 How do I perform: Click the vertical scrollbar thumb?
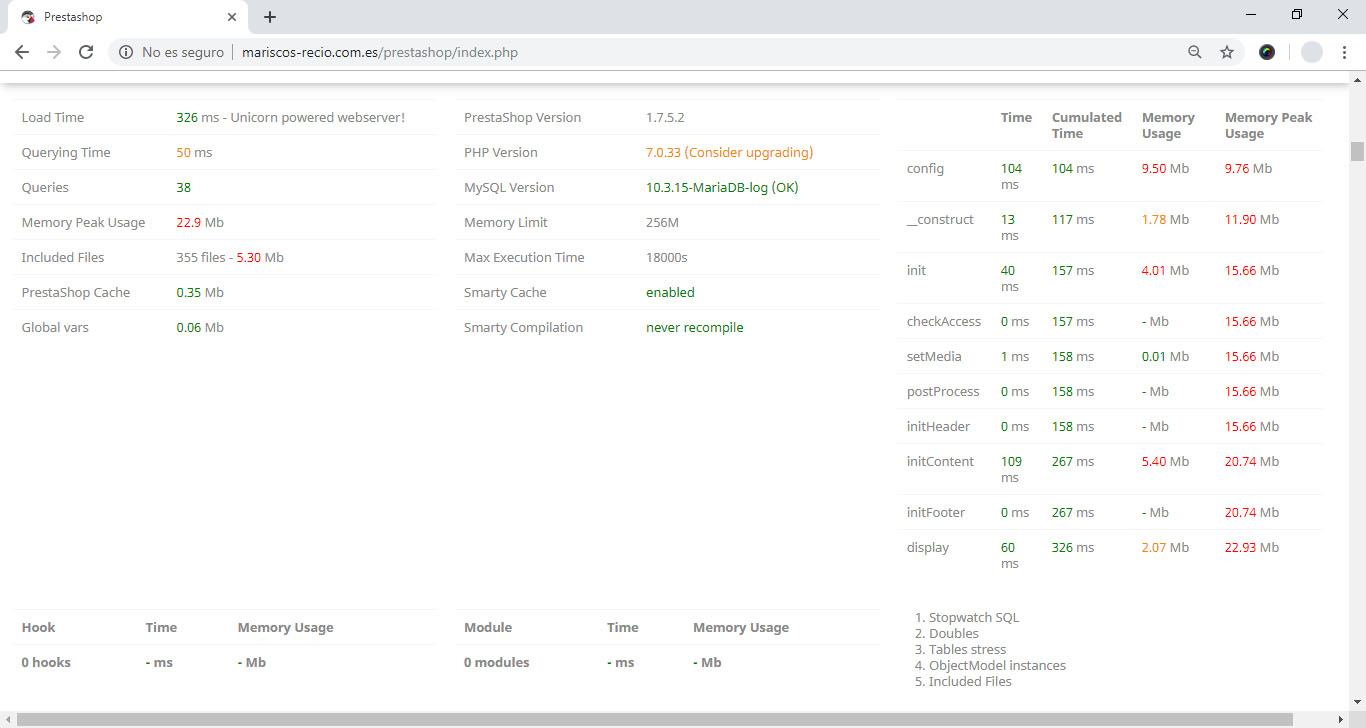tap(1357, 151)
